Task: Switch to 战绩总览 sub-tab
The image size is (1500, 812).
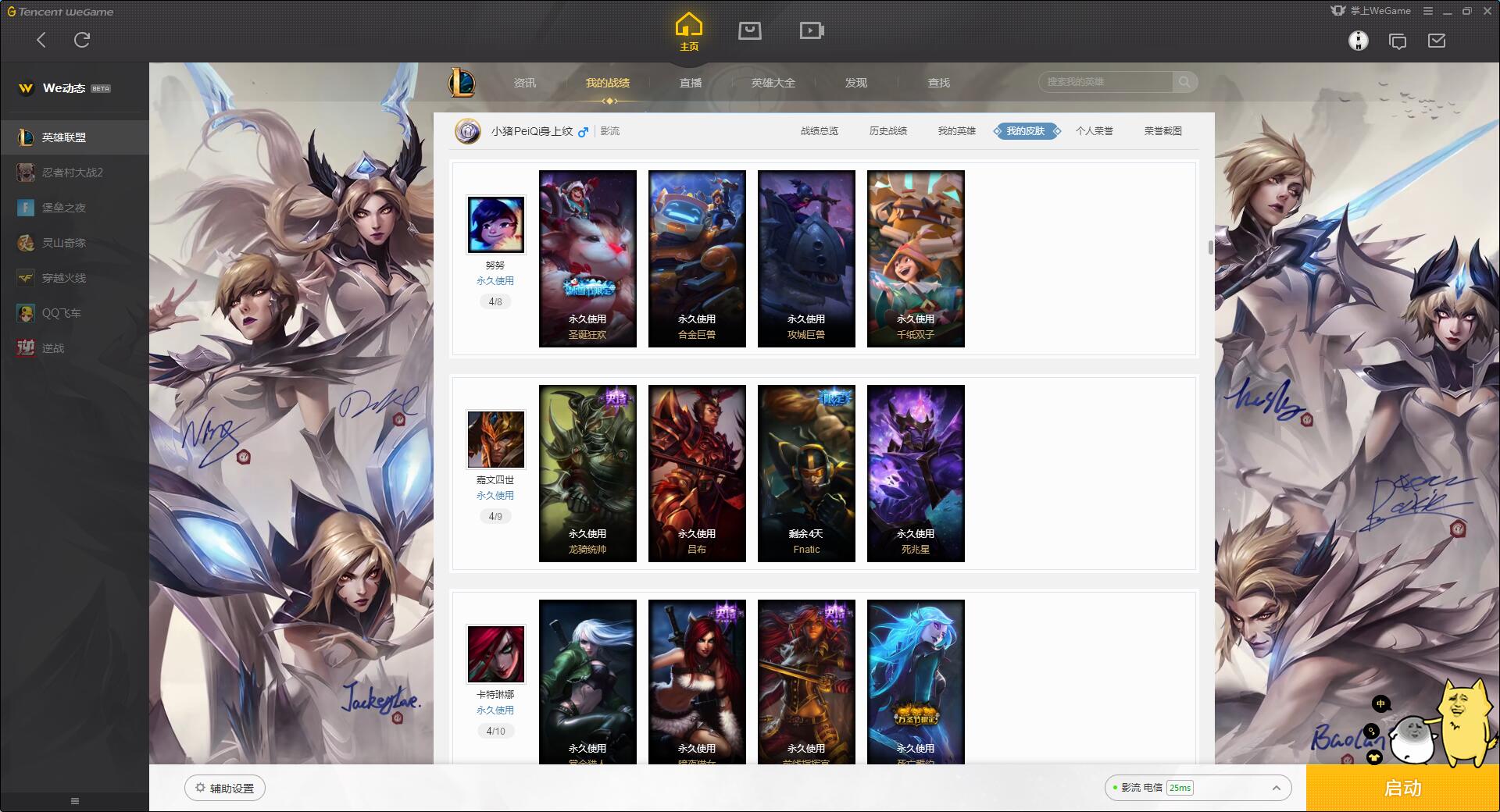Action: click(820, 131)
